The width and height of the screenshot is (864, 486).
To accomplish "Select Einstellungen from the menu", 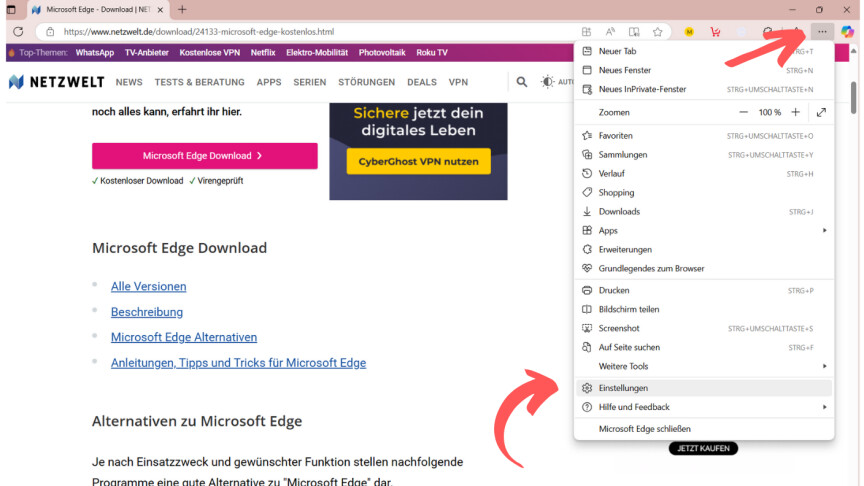I will 623,388.
